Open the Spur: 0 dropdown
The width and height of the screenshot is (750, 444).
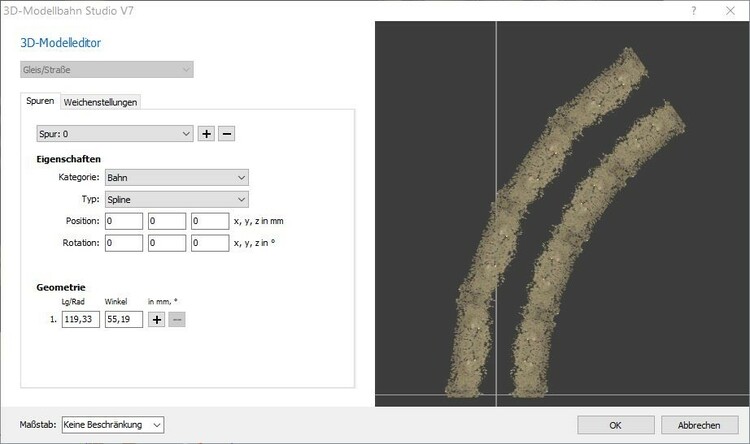point(115,134)
